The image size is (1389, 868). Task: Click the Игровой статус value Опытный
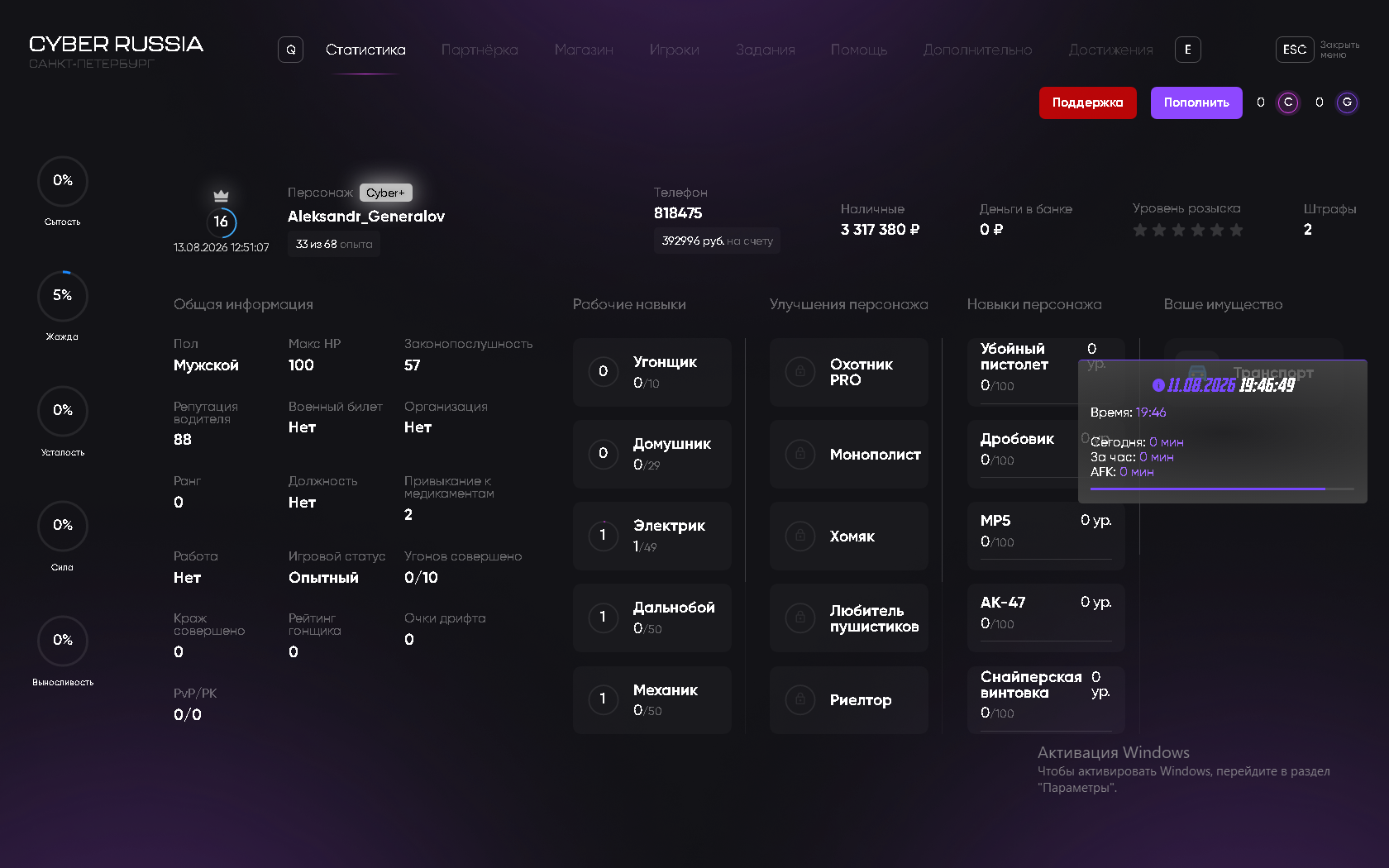click(323, 578)
